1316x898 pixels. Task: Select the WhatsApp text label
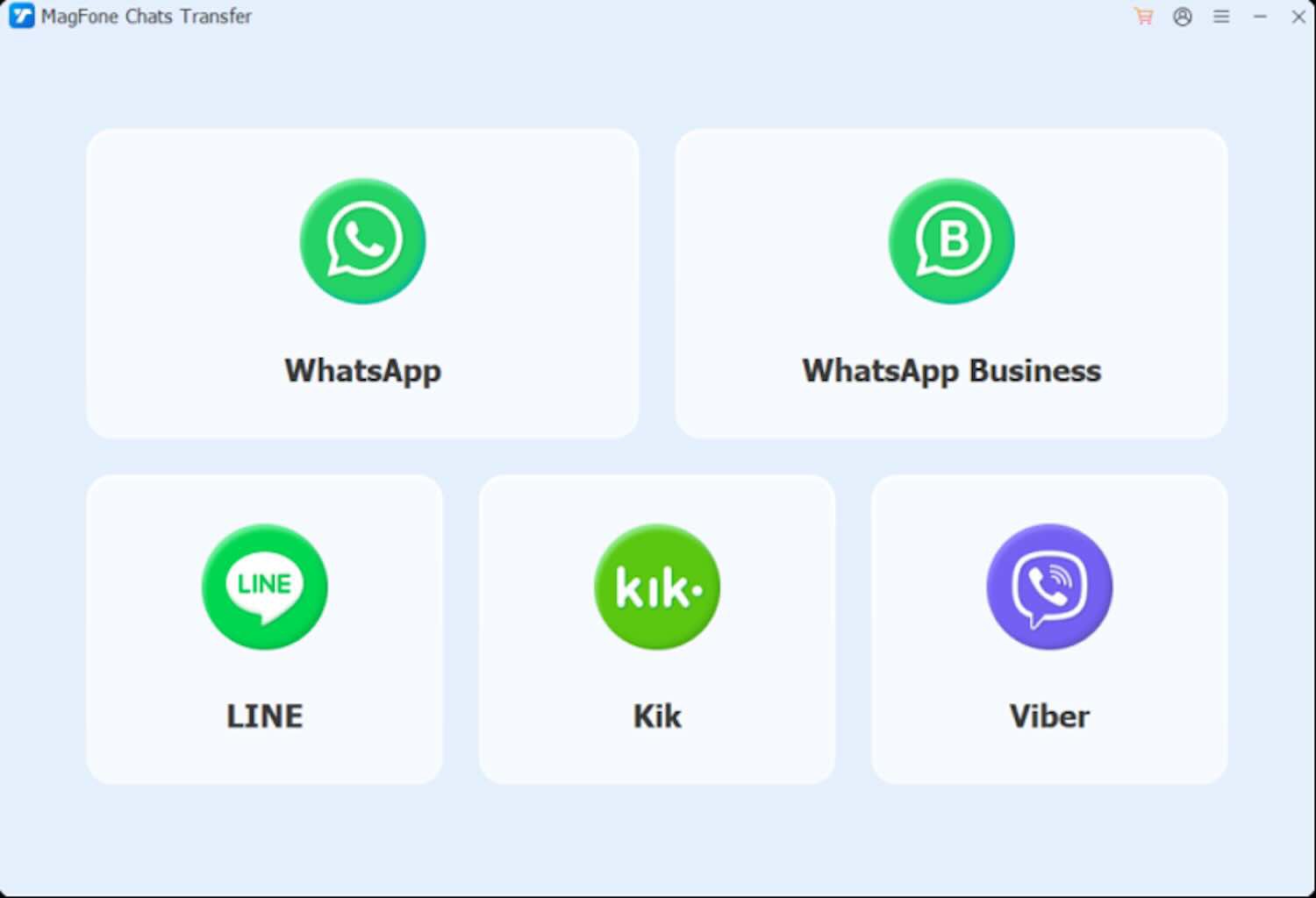[362, 371]
